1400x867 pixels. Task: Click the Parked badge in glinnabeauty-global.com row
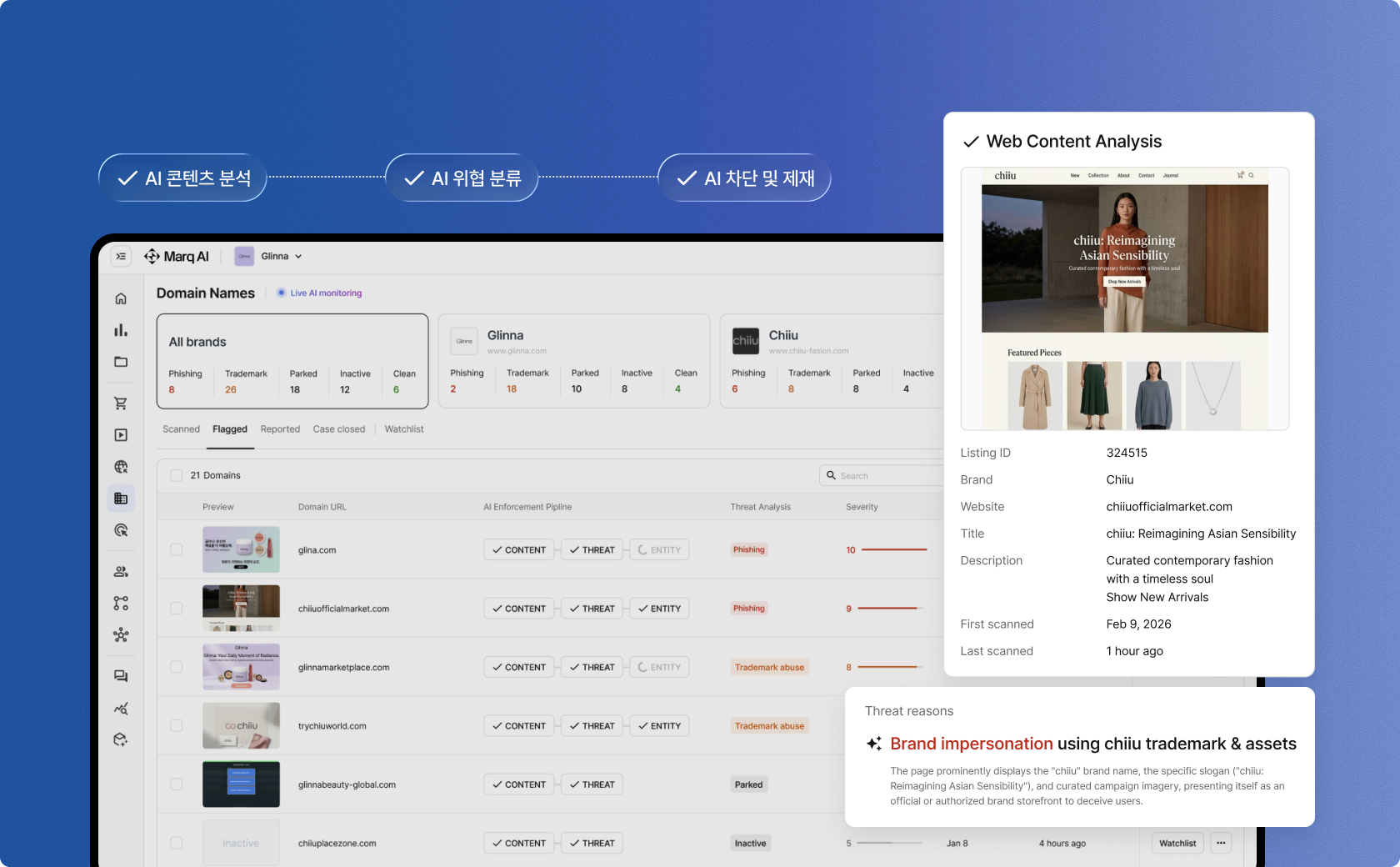(748, 784)
